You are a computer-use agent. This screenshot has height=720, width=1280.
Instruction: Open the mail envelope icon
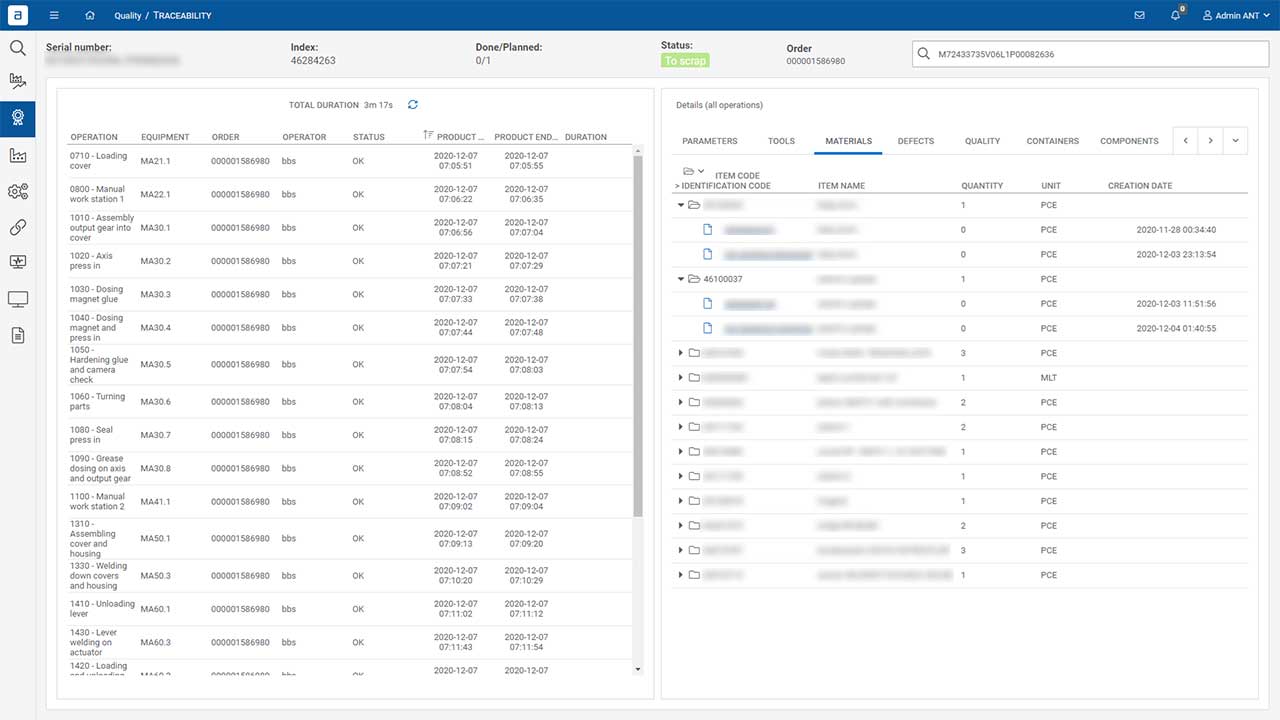click(x=1139, y=15)
